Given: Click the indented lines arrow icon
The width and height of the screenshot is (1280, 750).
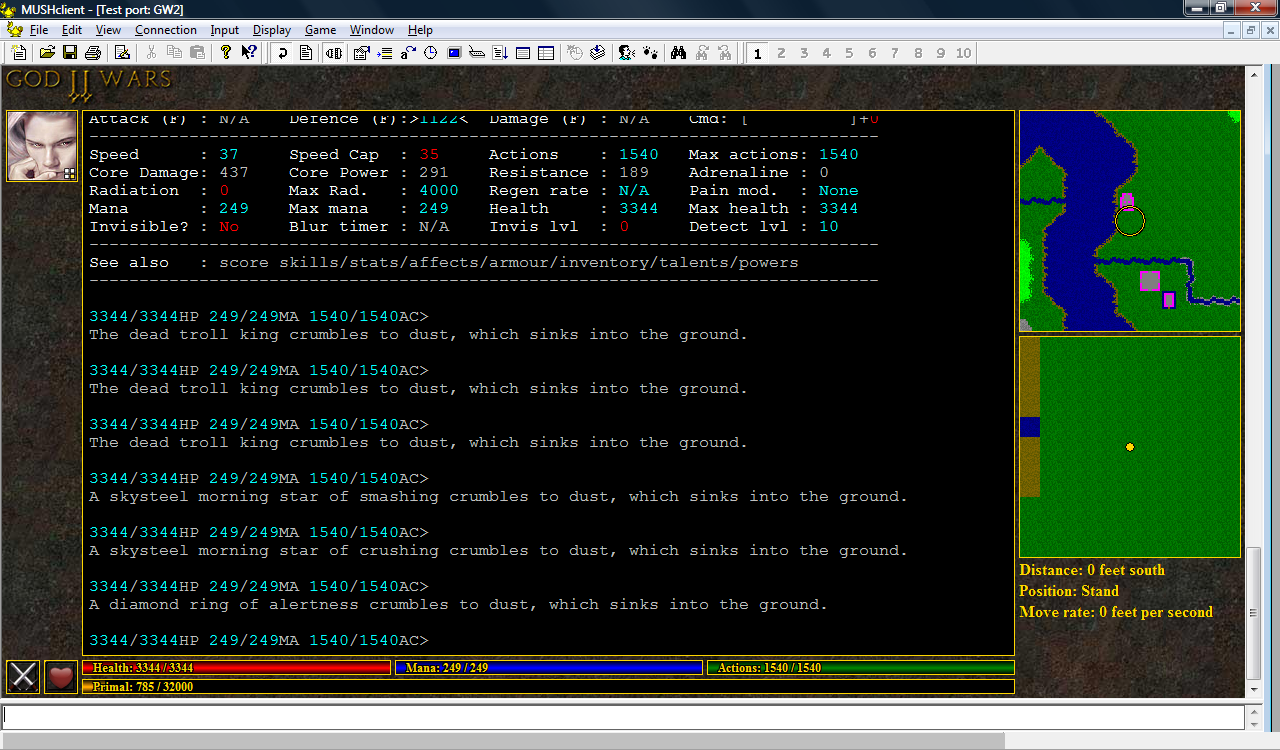Looking at the screenshot, I should [385, 53].
